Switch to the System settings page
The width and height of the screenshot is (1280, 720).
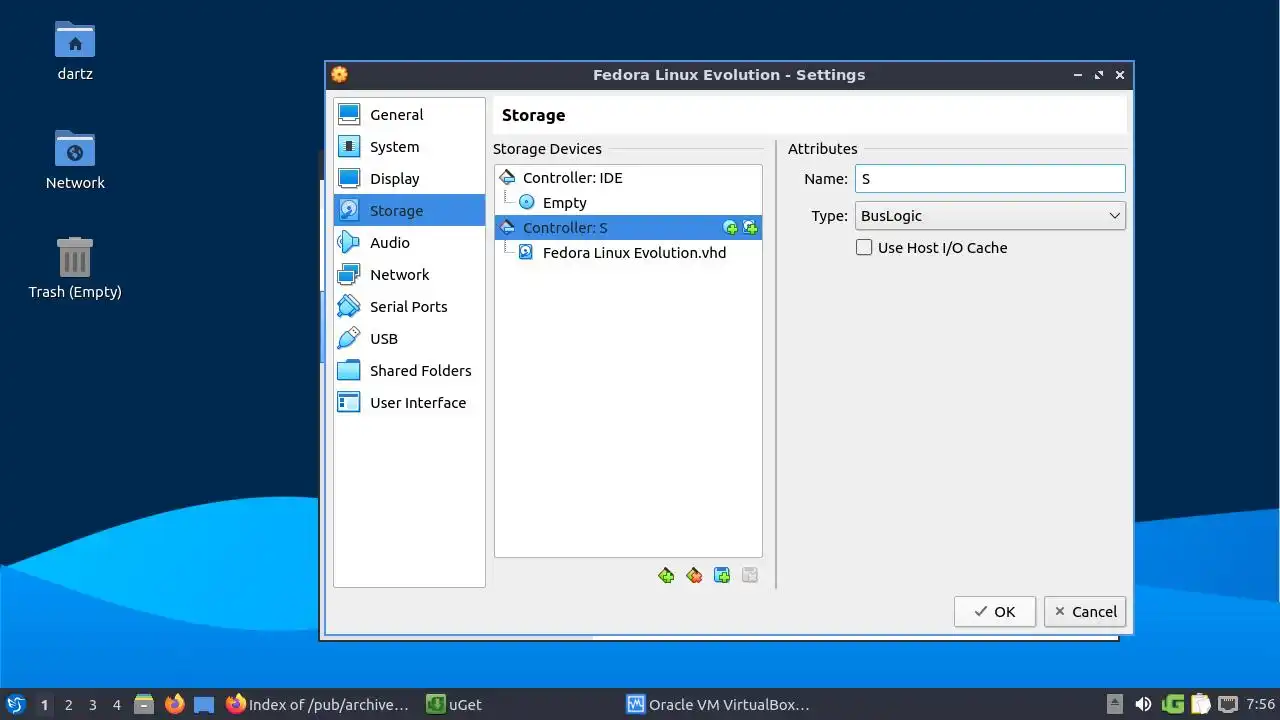(409, 147)
